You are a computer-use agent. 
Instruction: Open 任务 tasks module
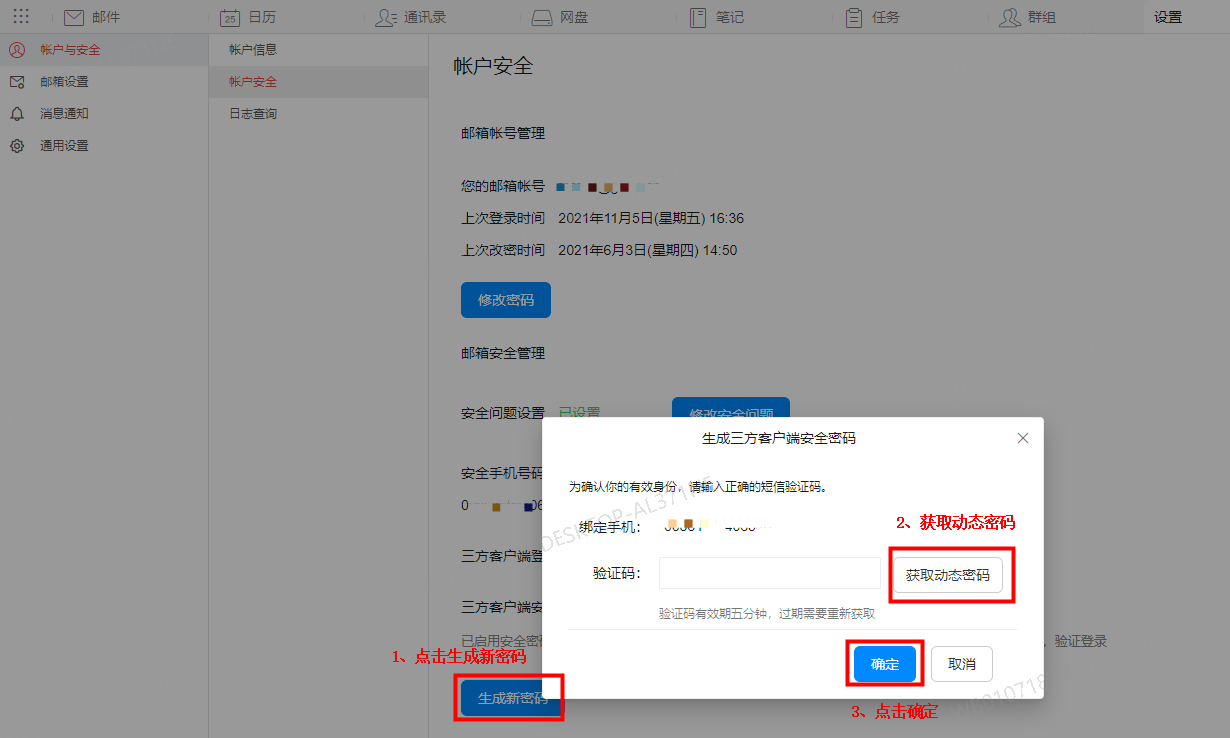[872, 17]
